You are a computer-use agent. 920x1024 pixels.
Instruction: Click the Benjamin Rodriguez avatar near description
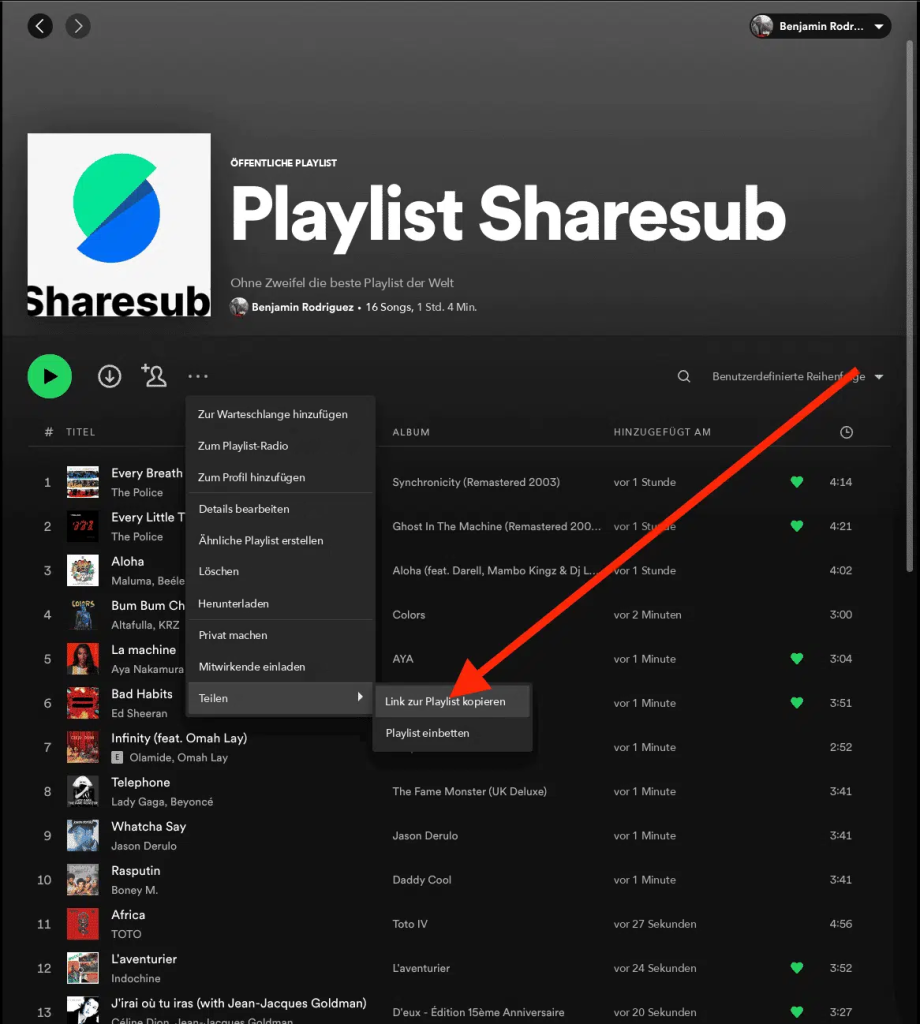[239, 307]
